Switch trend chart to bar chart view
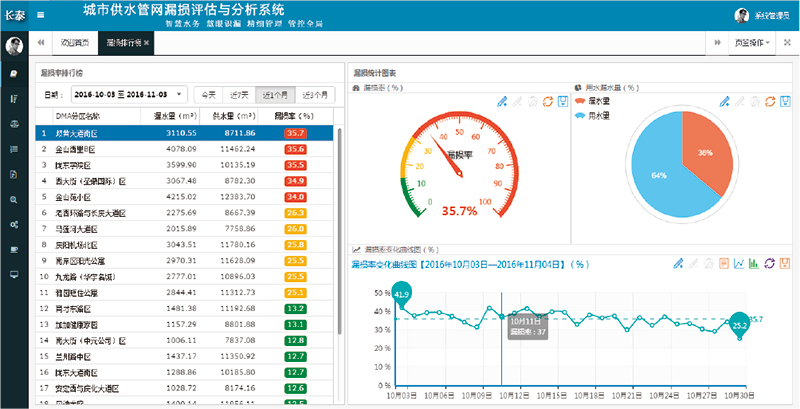 coord(754,263)
